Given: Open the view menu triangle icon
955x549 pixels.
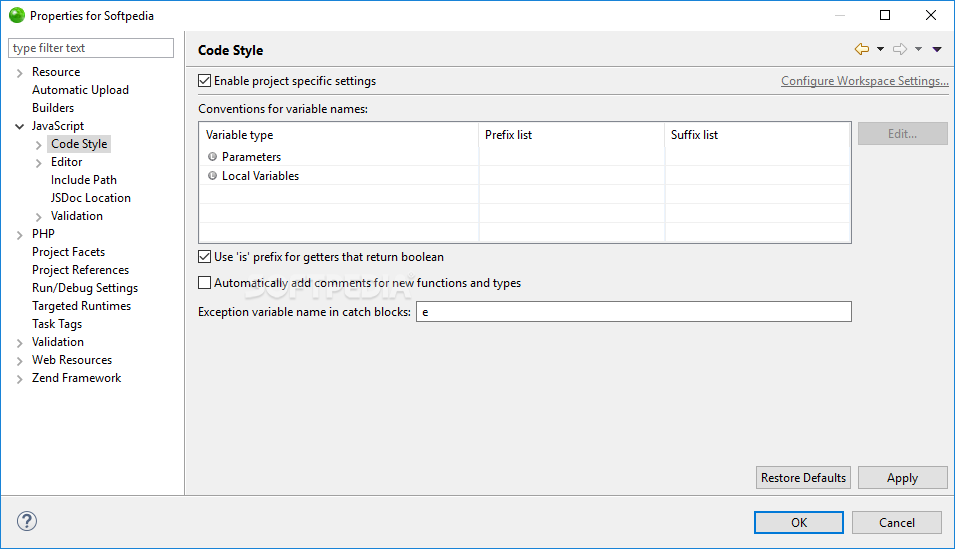Looking at the screenshot, I should [937, 49].
